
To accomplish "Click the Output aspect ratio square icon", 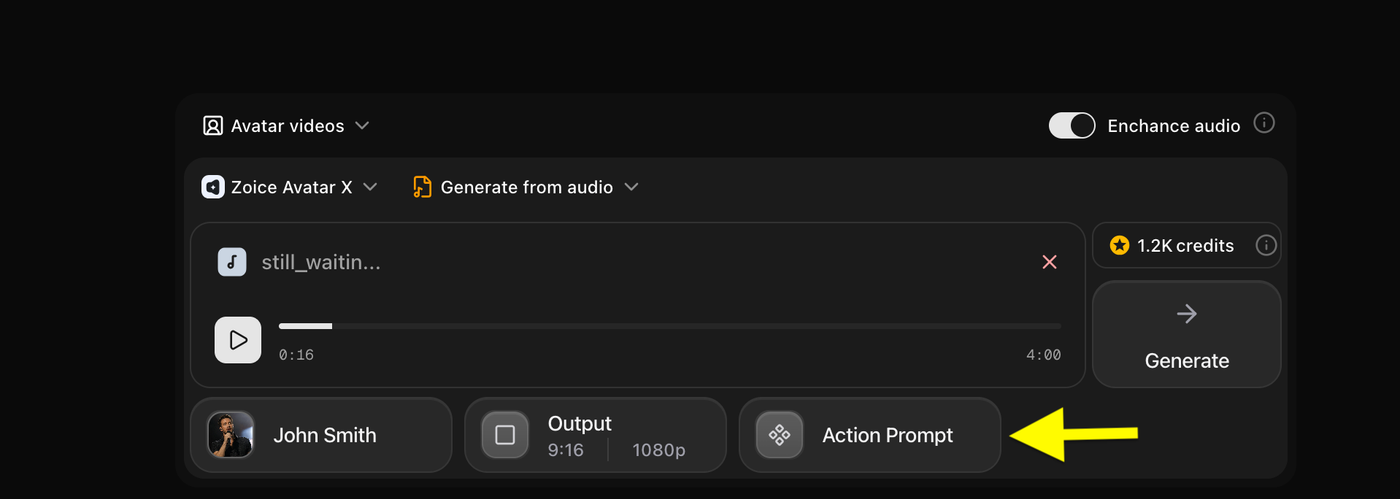I will click(x=505, y=435).
